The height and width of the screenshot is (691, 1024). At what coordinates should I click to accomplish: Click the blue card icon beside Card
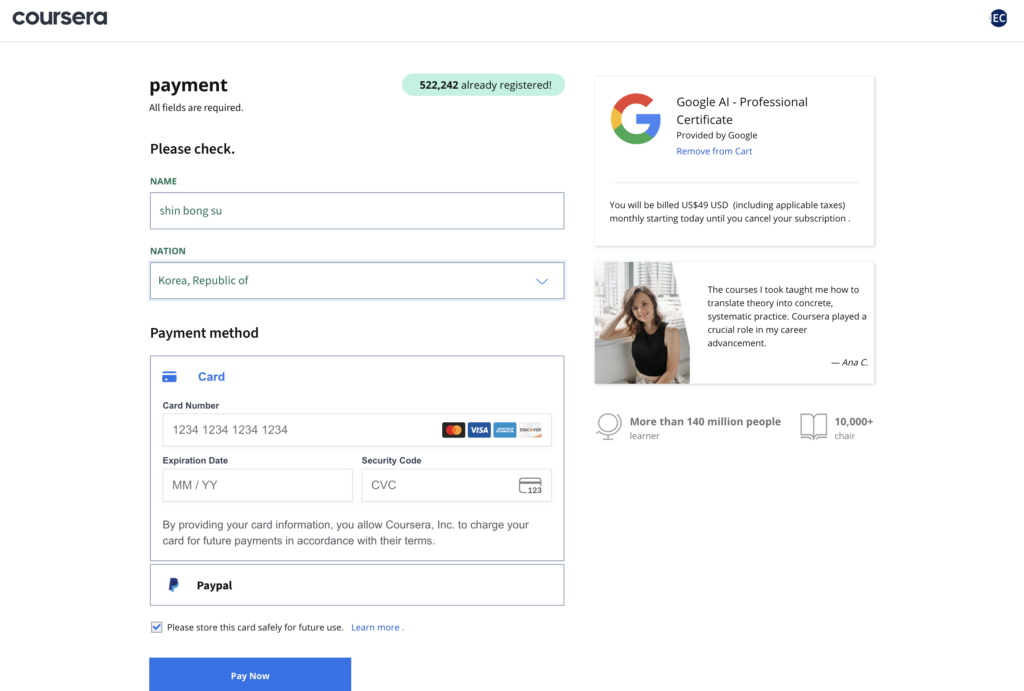(x=169, y=377)
